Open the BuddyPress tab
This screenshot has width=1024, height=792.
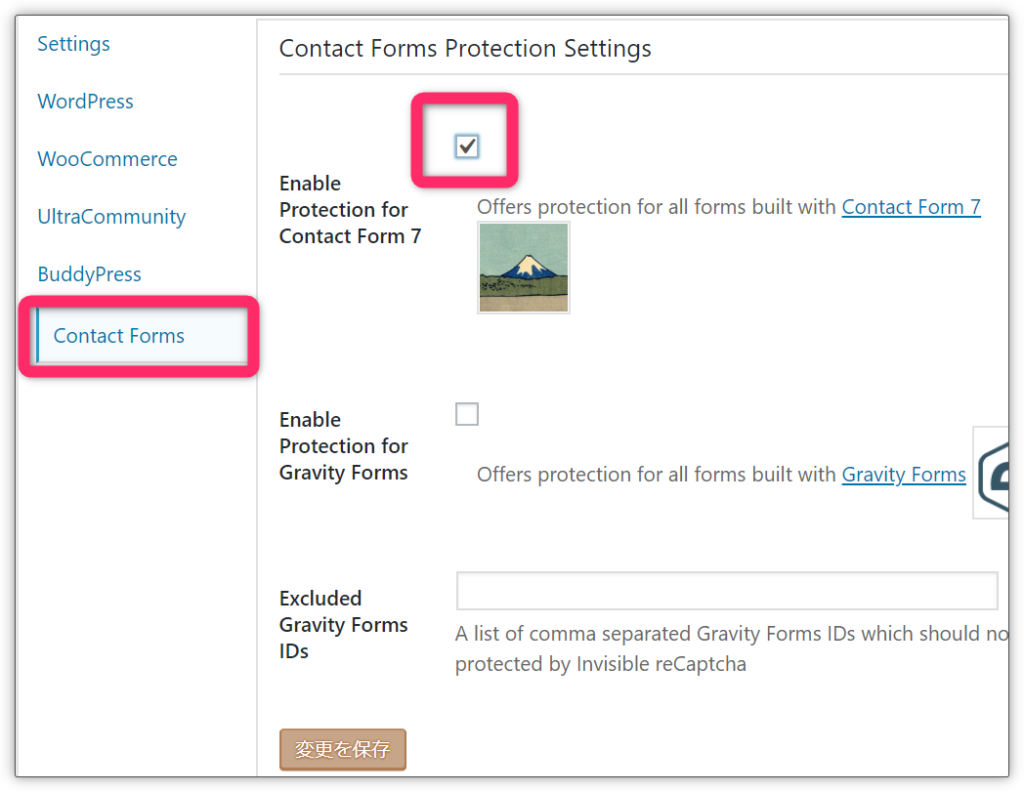[x=89, y=274]
